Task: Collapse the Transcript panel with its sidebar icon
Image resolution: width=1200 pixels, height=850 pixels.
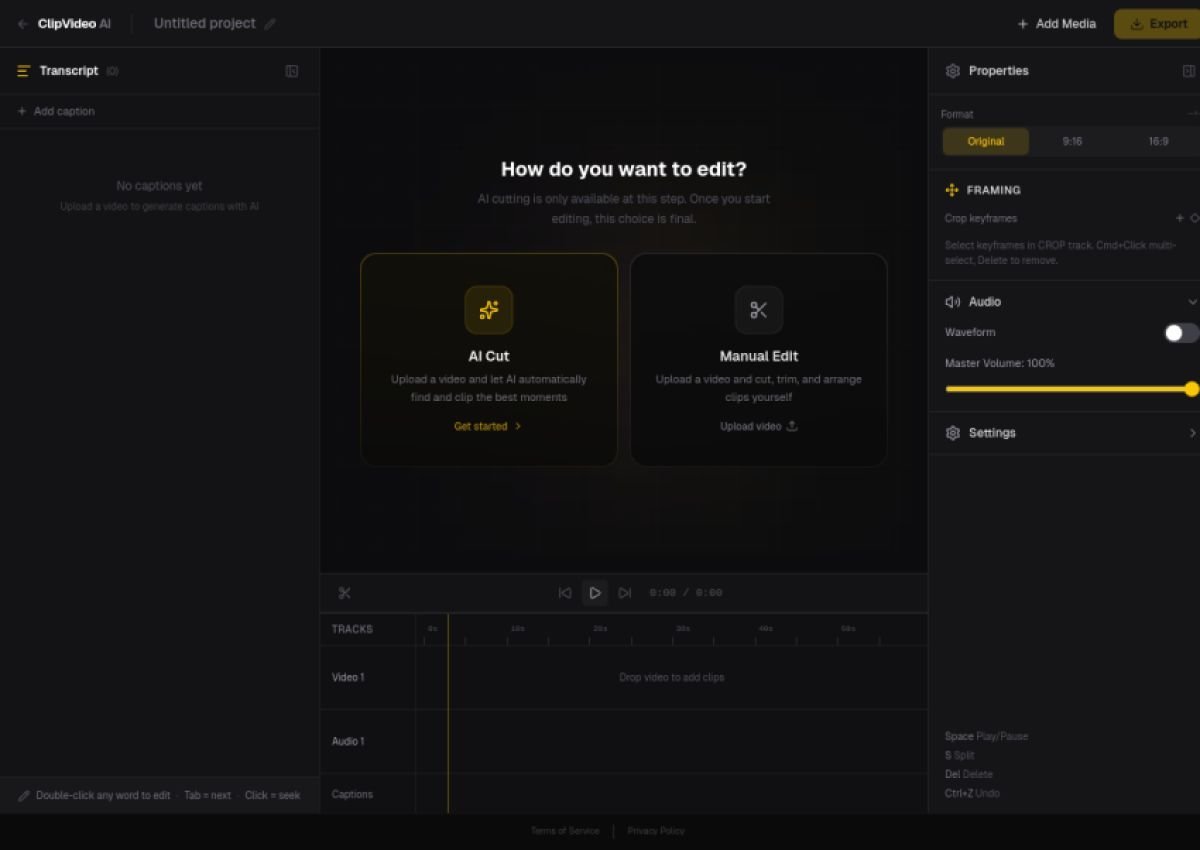Action: pos(292,71)
